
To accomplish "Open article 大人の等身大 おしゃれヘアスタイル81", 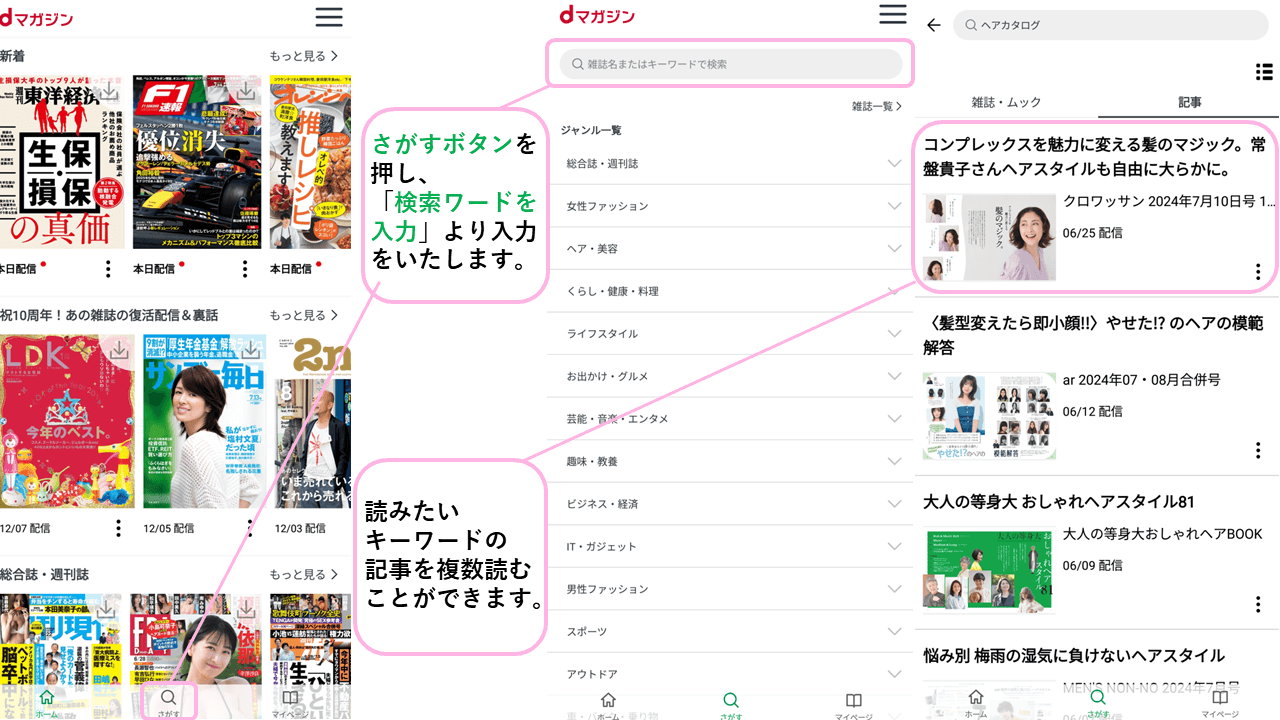I will pos(1059,501).
